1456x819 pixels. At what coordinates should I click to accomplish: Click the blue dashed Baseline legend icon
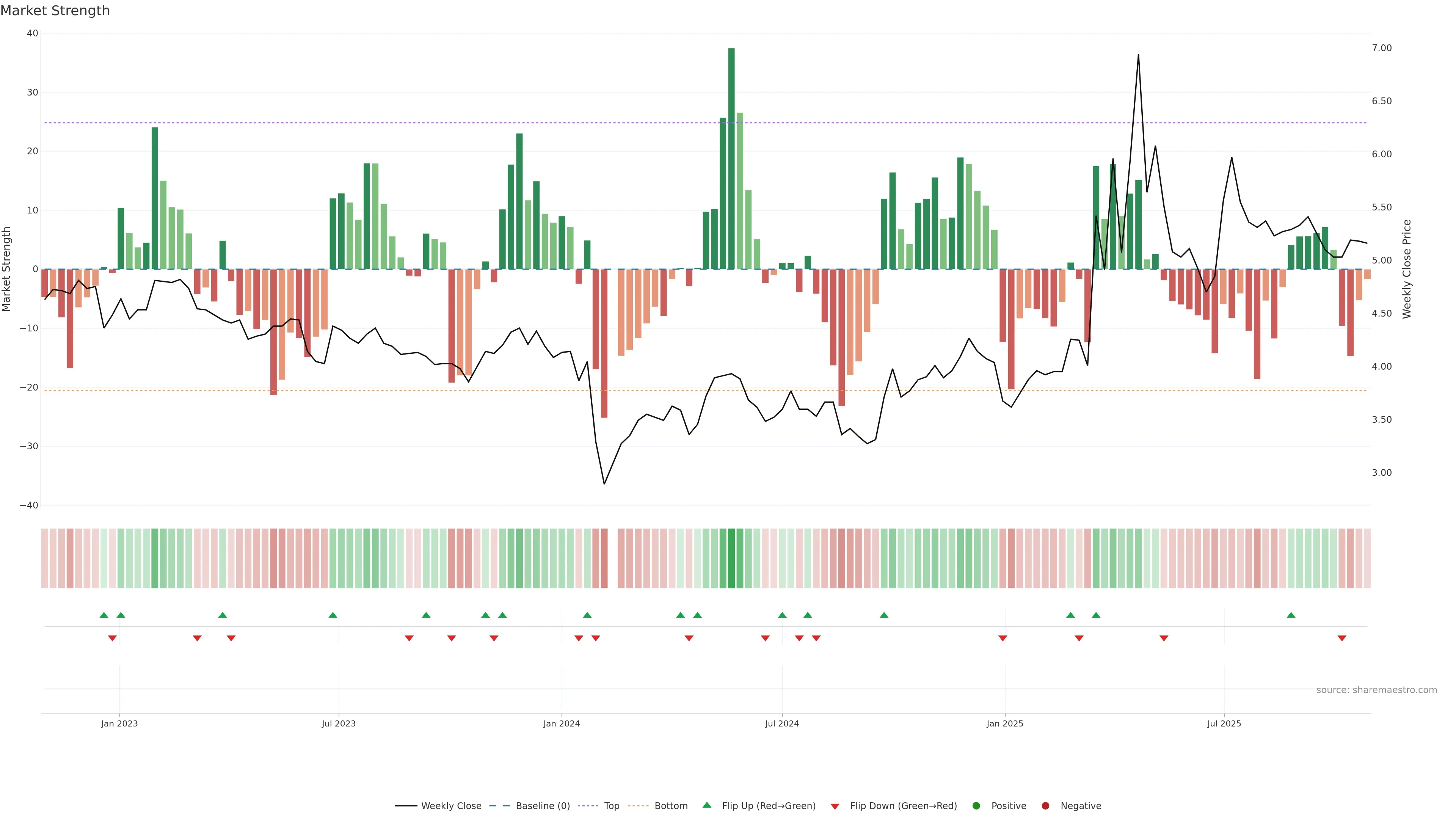(x=499, y=805)
